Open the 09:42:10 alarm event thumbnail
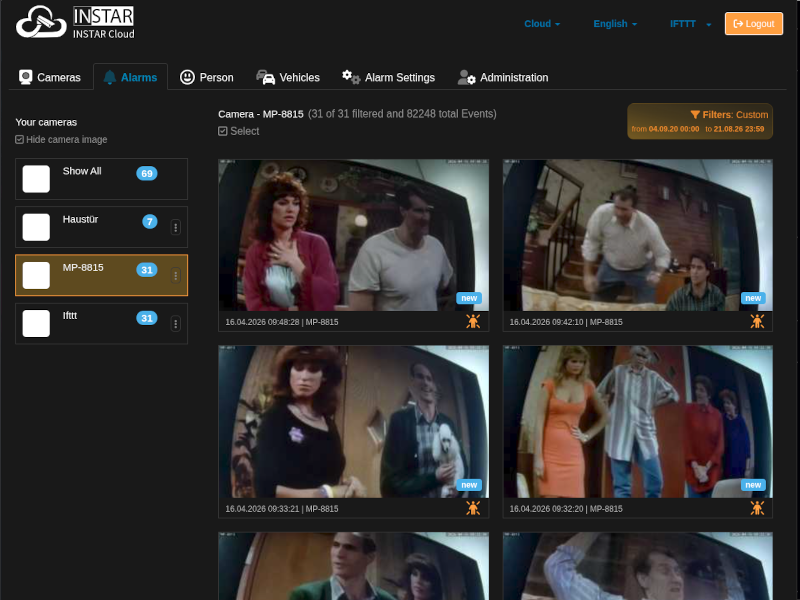The image size is (800, 600). (x=638, y=235)
